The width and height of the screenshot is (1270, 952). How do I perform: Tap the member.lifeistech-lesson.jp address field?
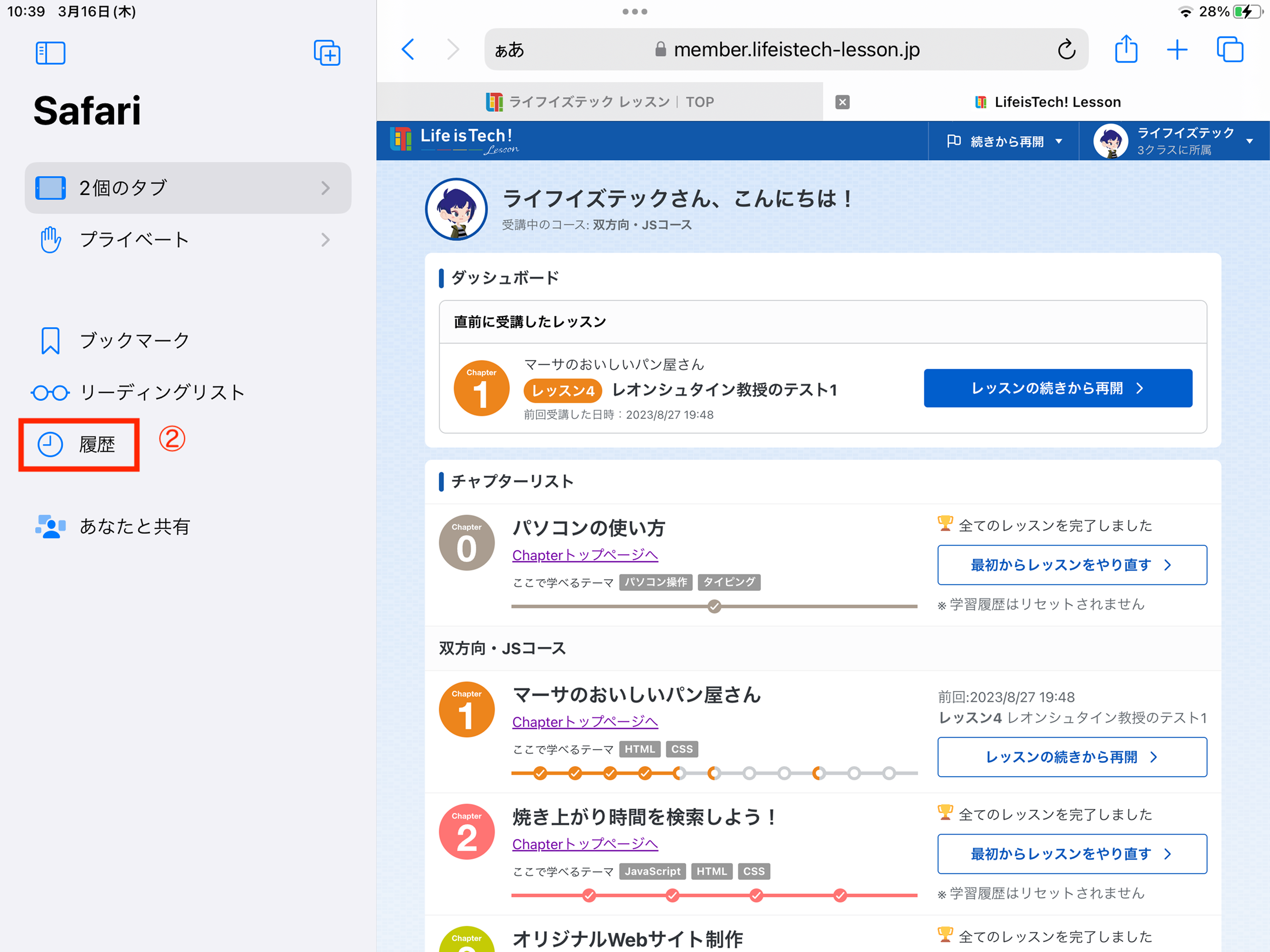pos(796,50)
